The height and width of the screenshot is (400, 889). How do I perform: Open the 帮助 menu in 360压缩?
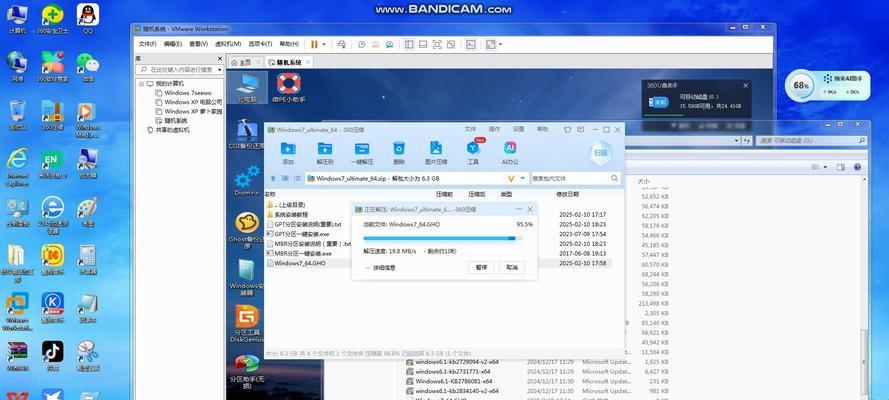tap(543, 130)
